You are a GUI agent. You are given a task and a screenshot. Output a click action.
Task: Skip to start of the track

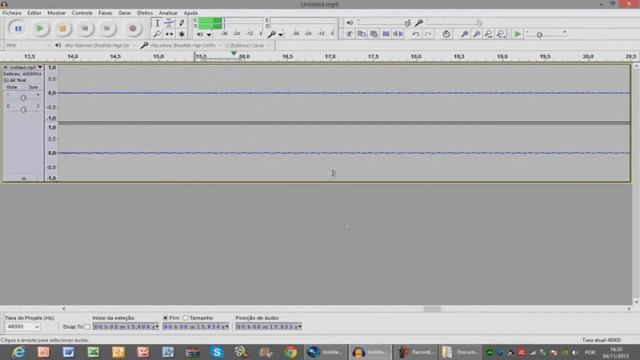click(85, 29)
